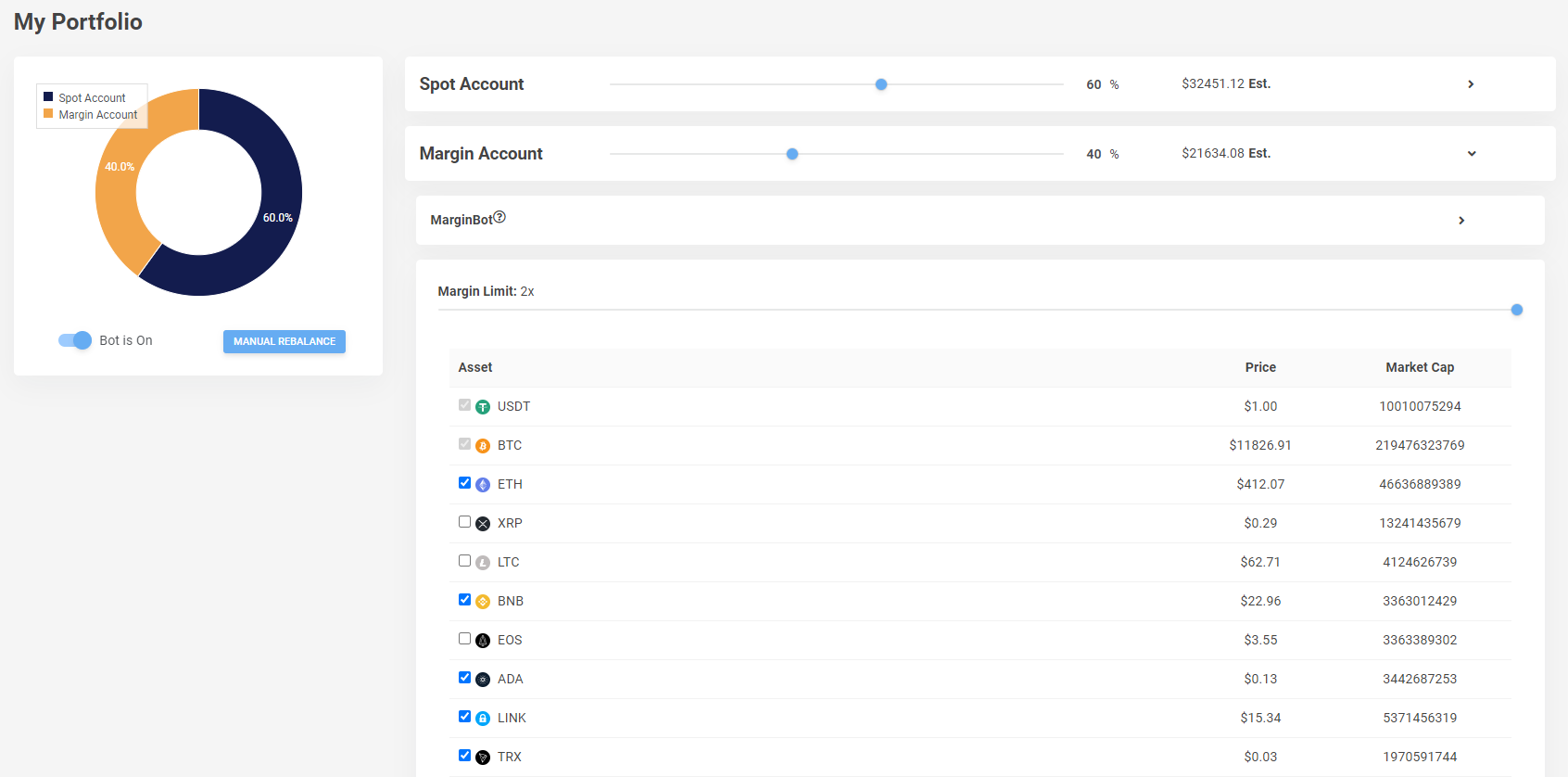Uncheck the ADA asset checkbox

(x=464, y=678)
